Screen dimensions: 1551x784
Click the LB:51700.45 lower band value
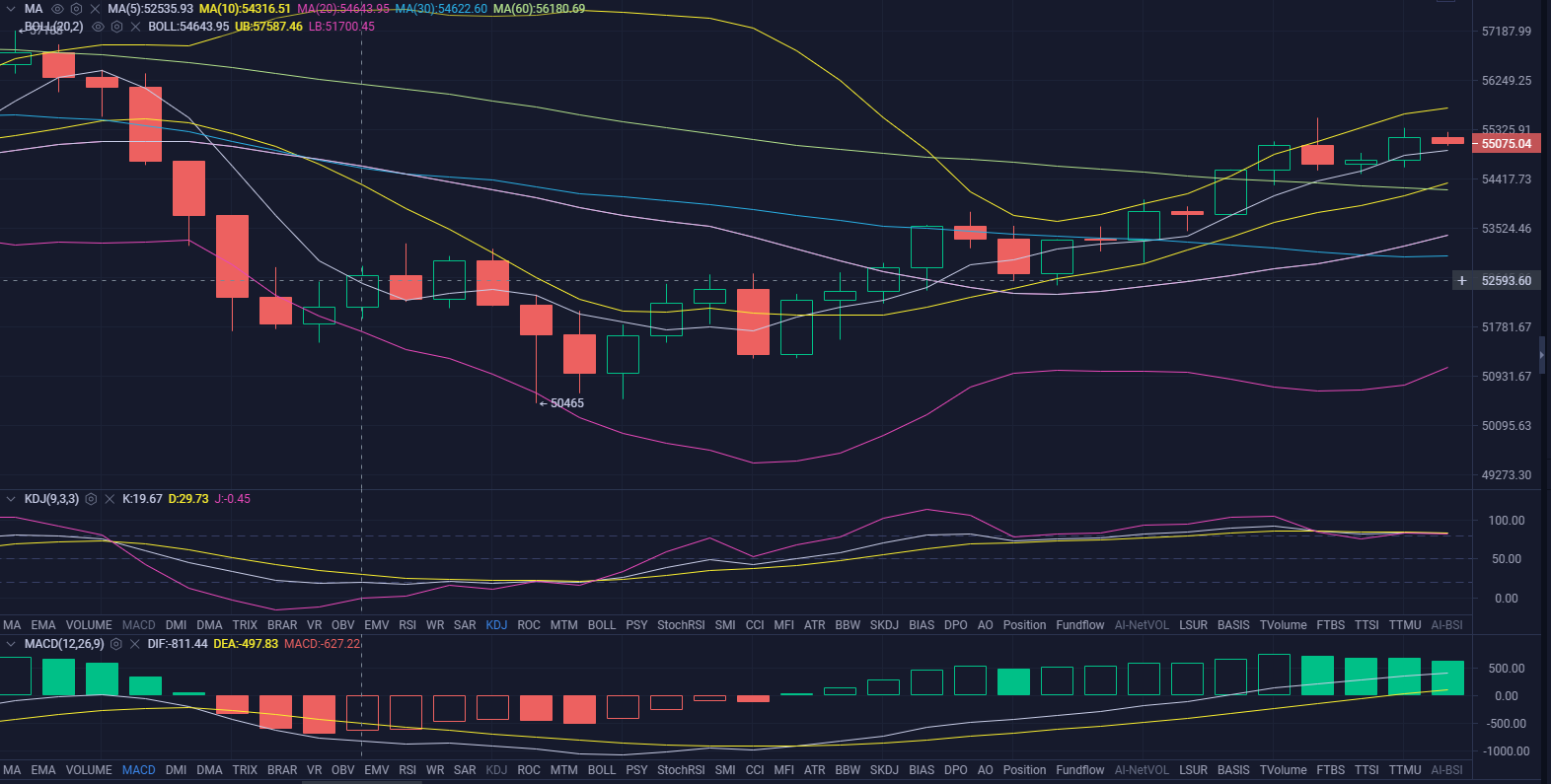[x=341, y=27]
